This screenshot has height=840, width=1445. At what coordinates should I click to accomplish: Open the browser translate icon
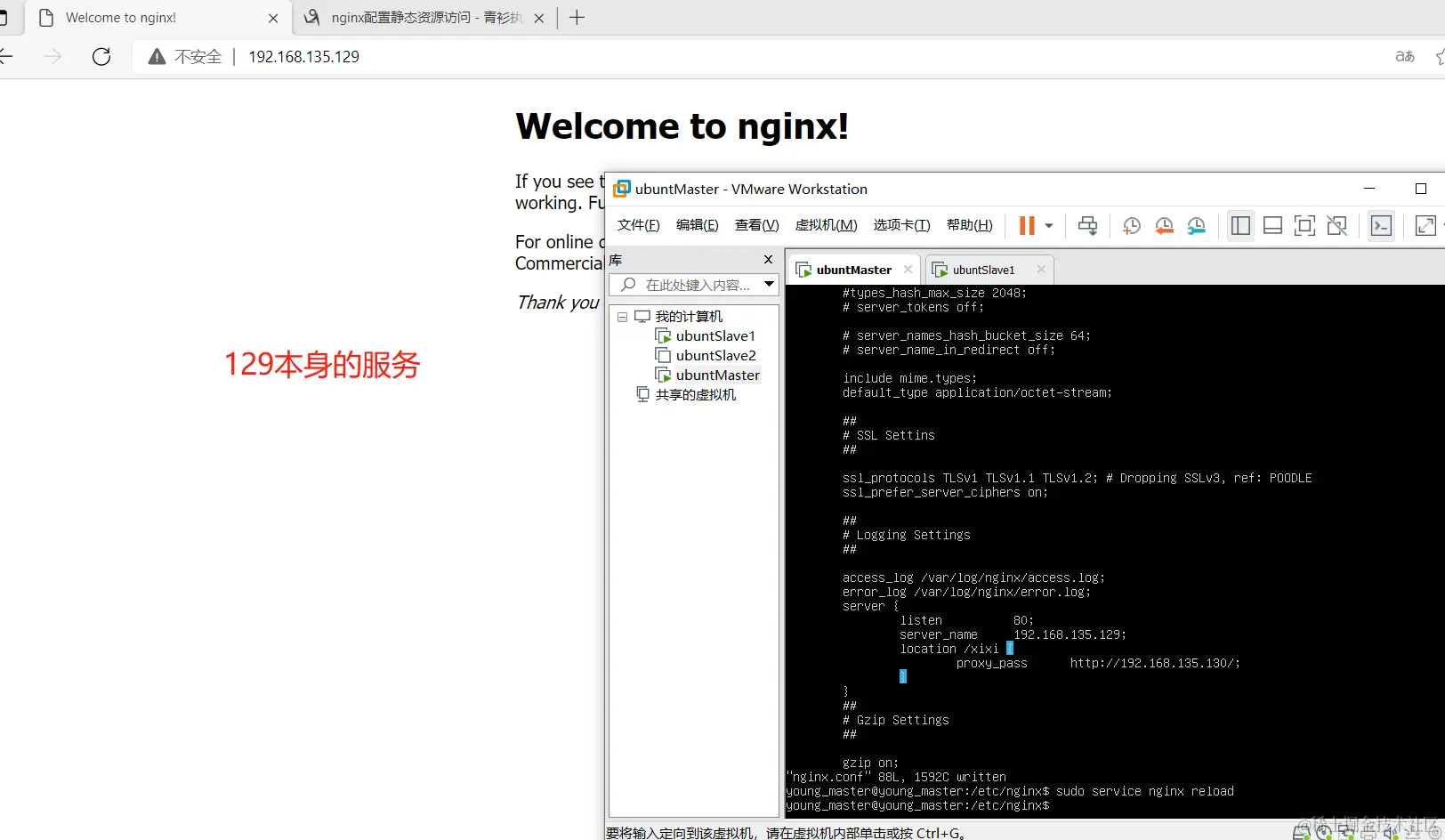[x=1405, y=57]
